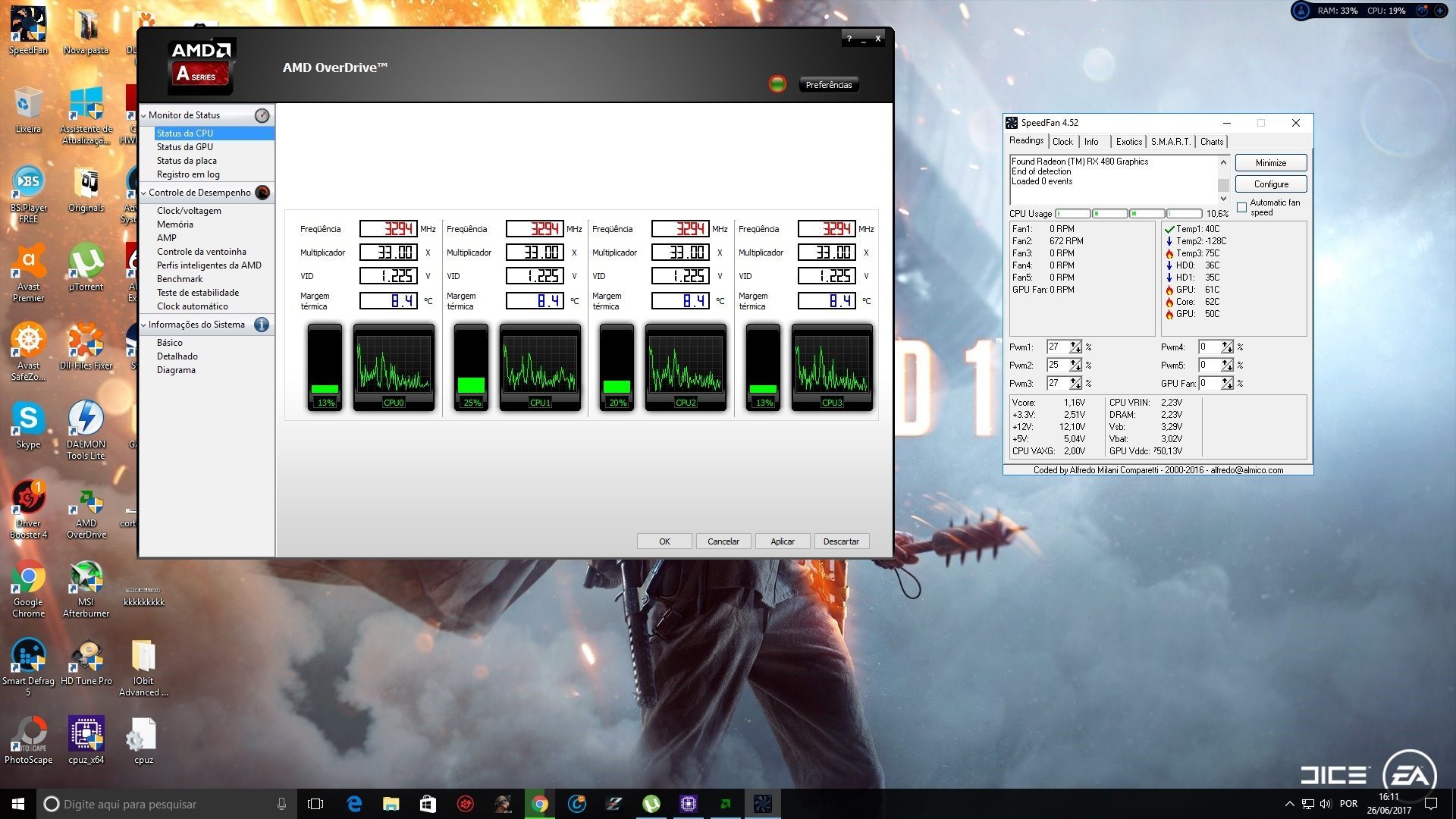Open cpuz_x64 desktop icon
Viewport: 1456px width, 819px height.
pyautogui.click(x=86, y=740)
